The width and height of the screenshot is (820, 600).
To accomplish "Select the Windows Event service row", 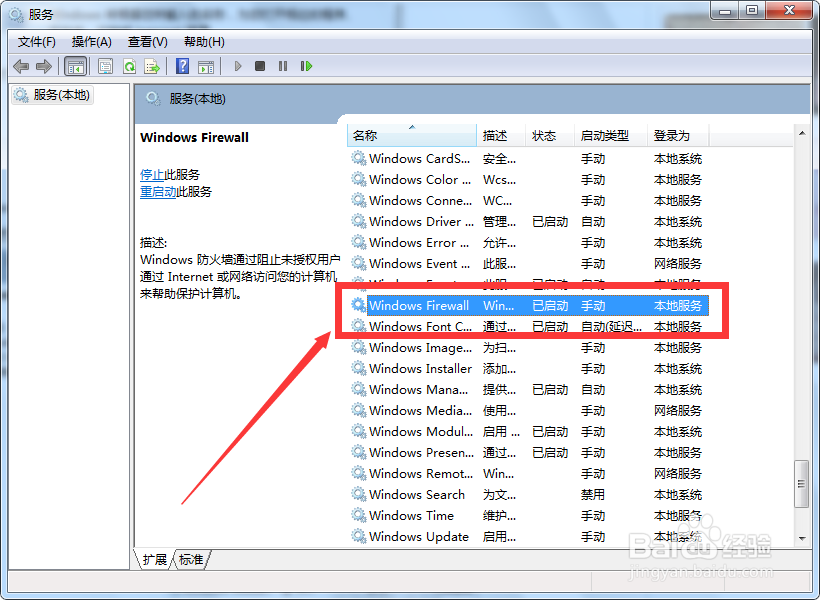I will [528, 264].
